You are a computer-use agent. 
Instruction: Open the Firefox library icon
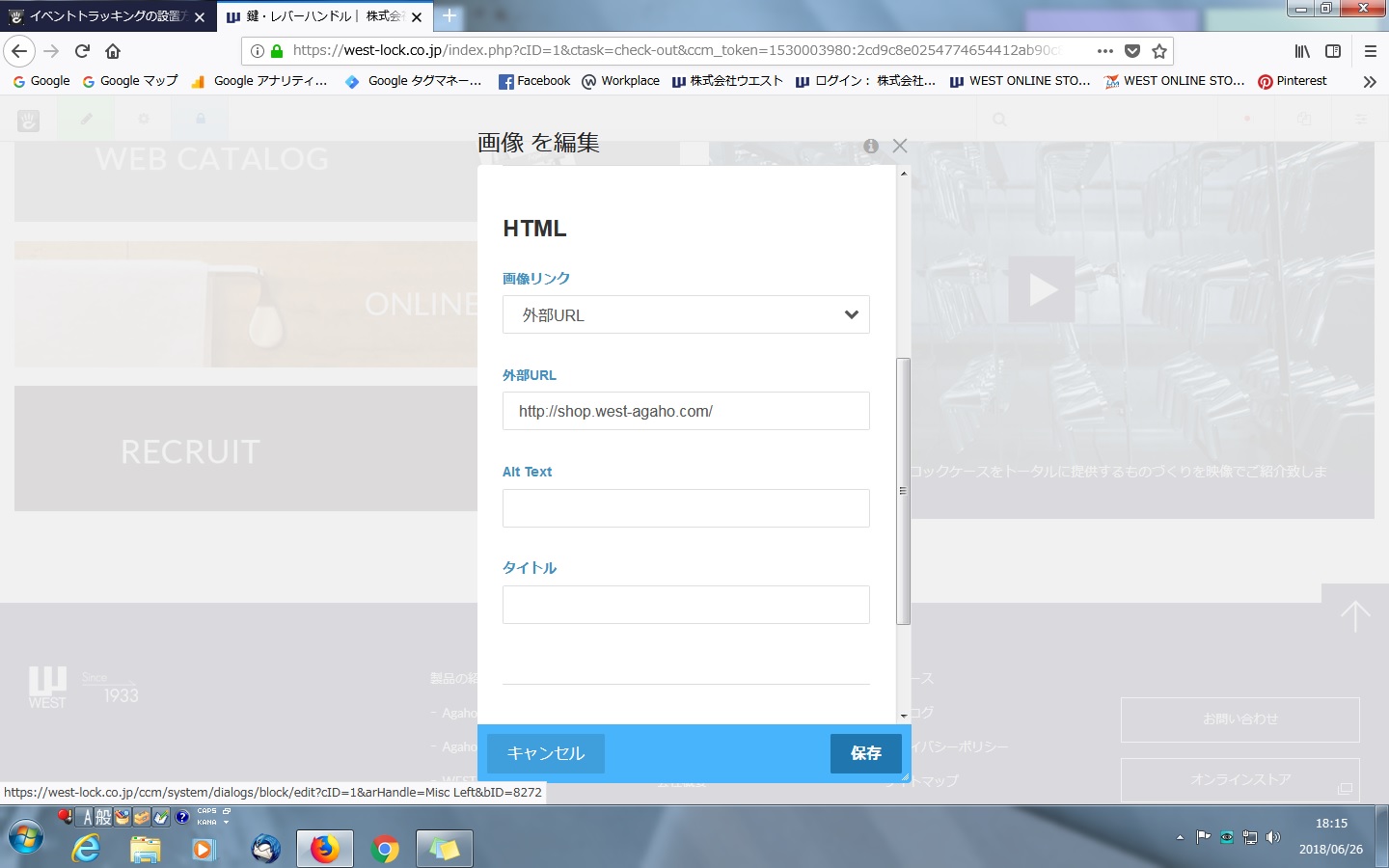point(1302,51)
